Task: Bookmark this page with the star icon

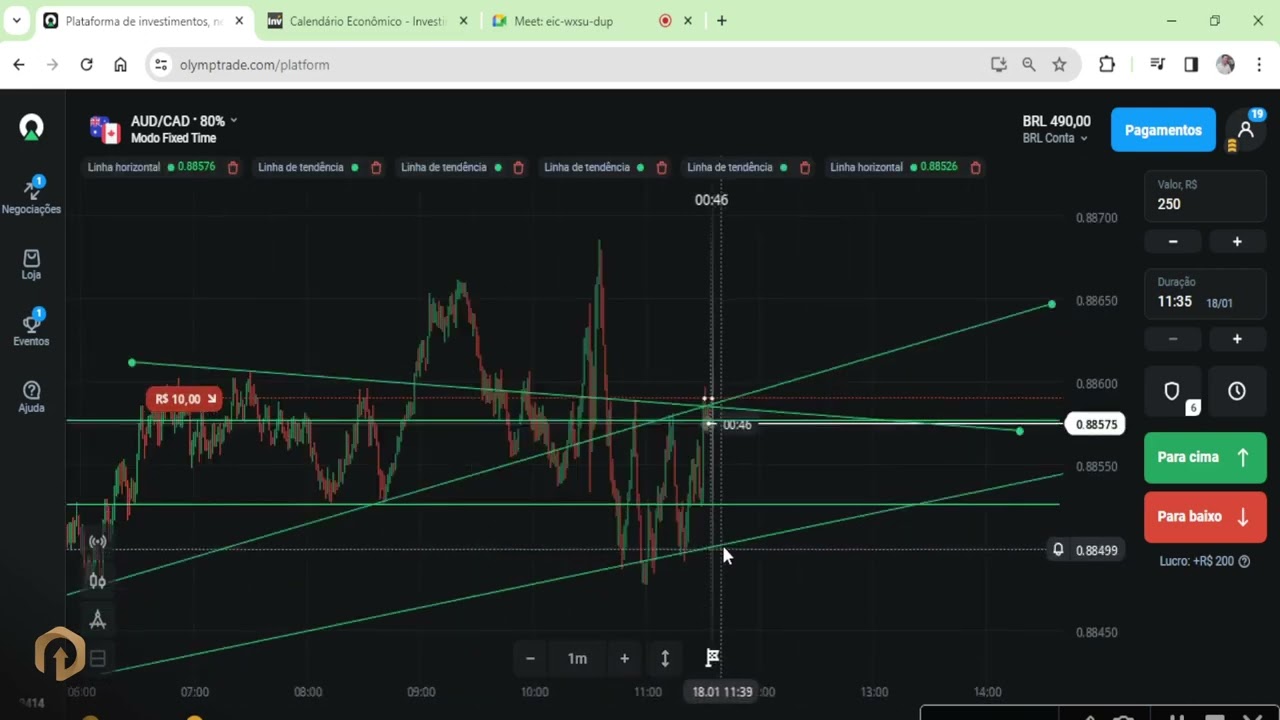Action: (1059, 65)
